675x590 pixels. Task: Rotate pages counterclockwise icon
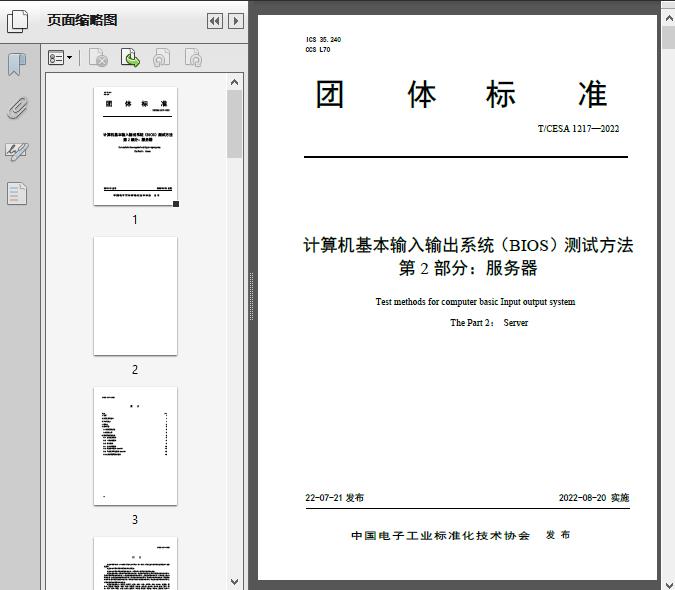161,58
